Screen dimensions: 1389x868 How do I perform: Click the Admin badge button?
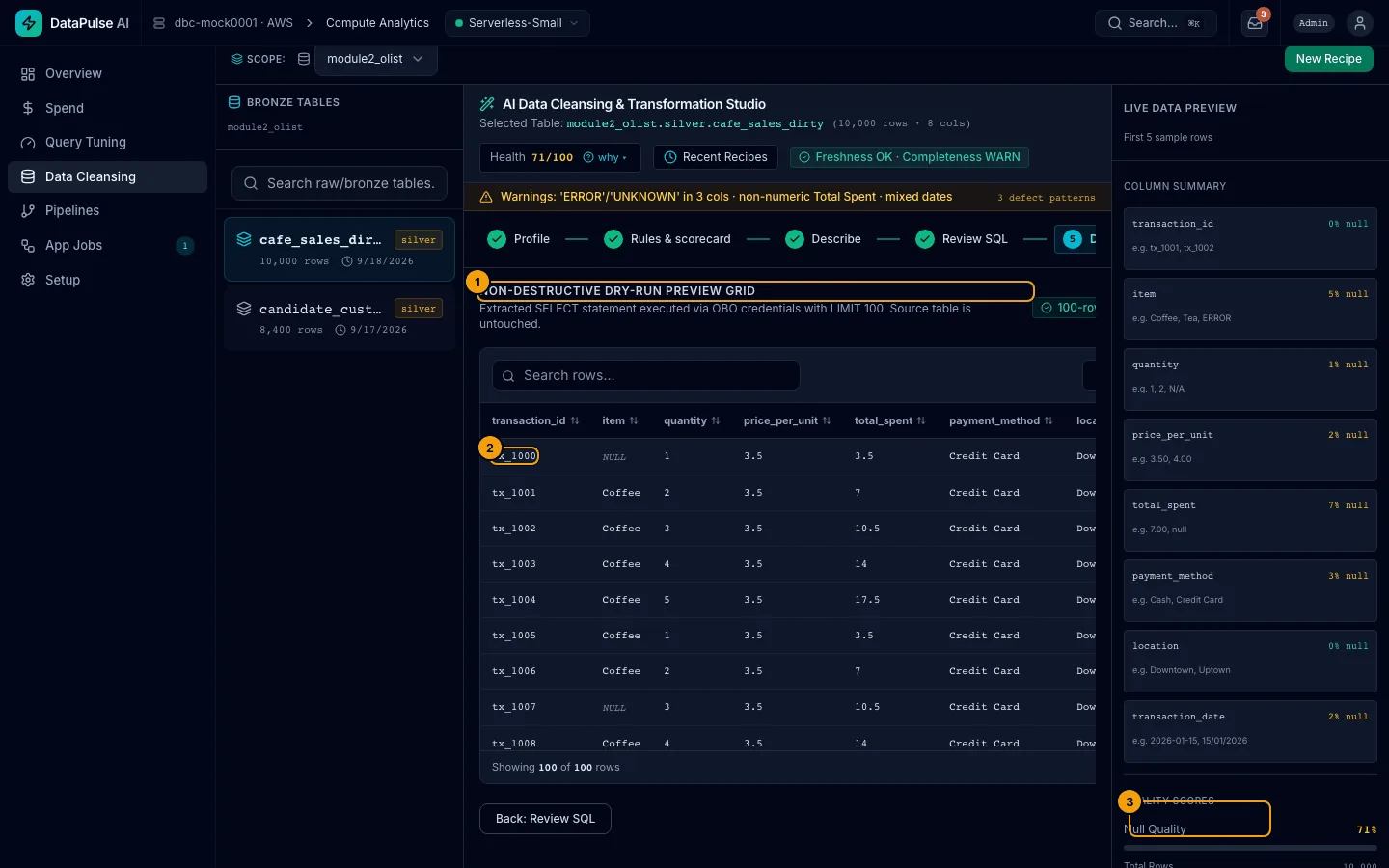tap(1313, 23)
